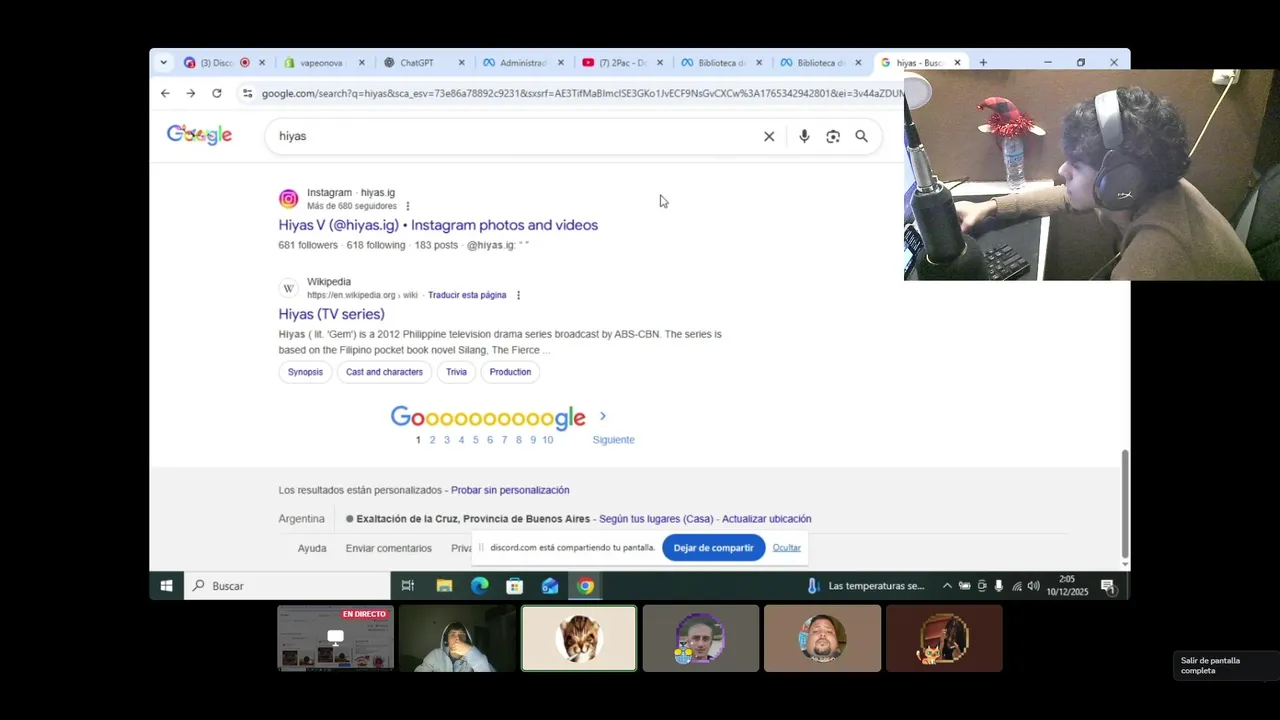Open the tab search dropdown arrow
This screenshot has height=720, width=1280.
point(163,62)
